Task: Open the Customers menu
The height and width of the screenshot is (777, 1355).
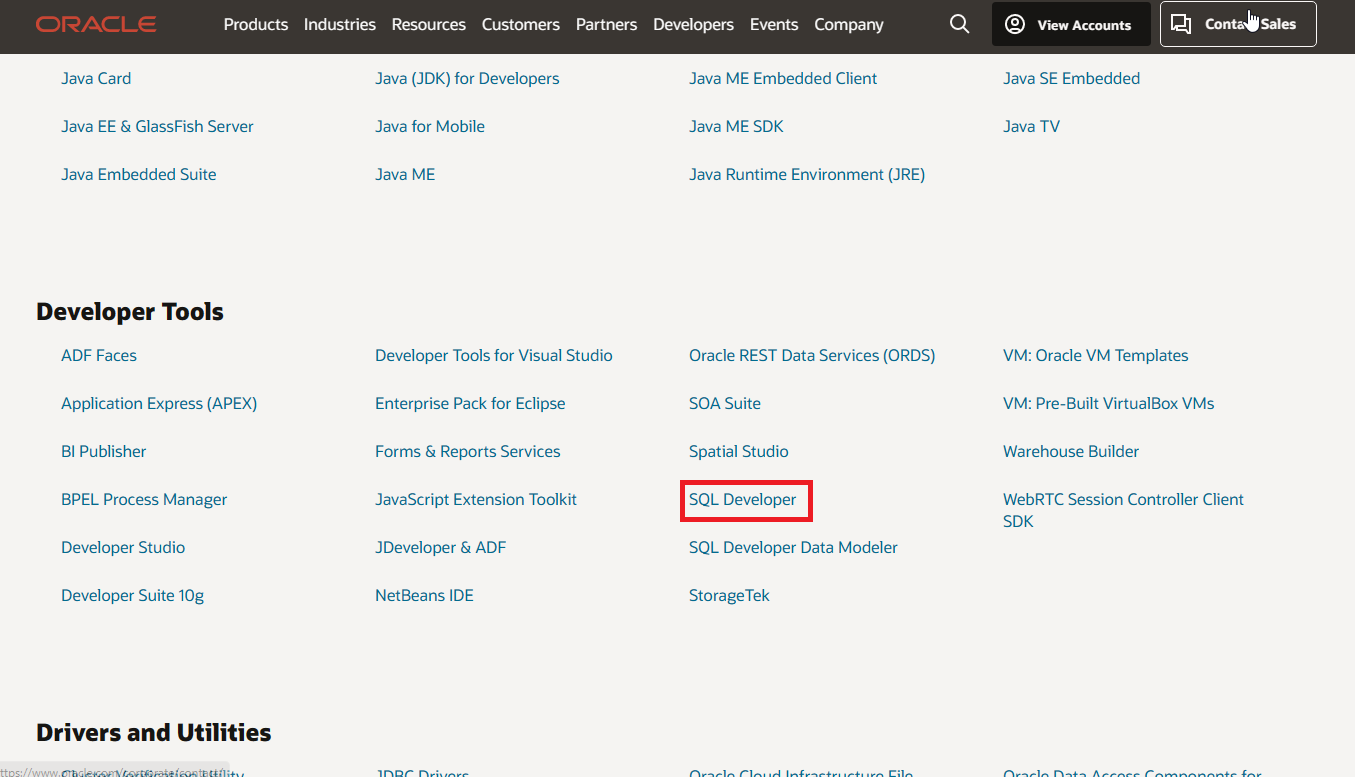Action: pos(521,24)
